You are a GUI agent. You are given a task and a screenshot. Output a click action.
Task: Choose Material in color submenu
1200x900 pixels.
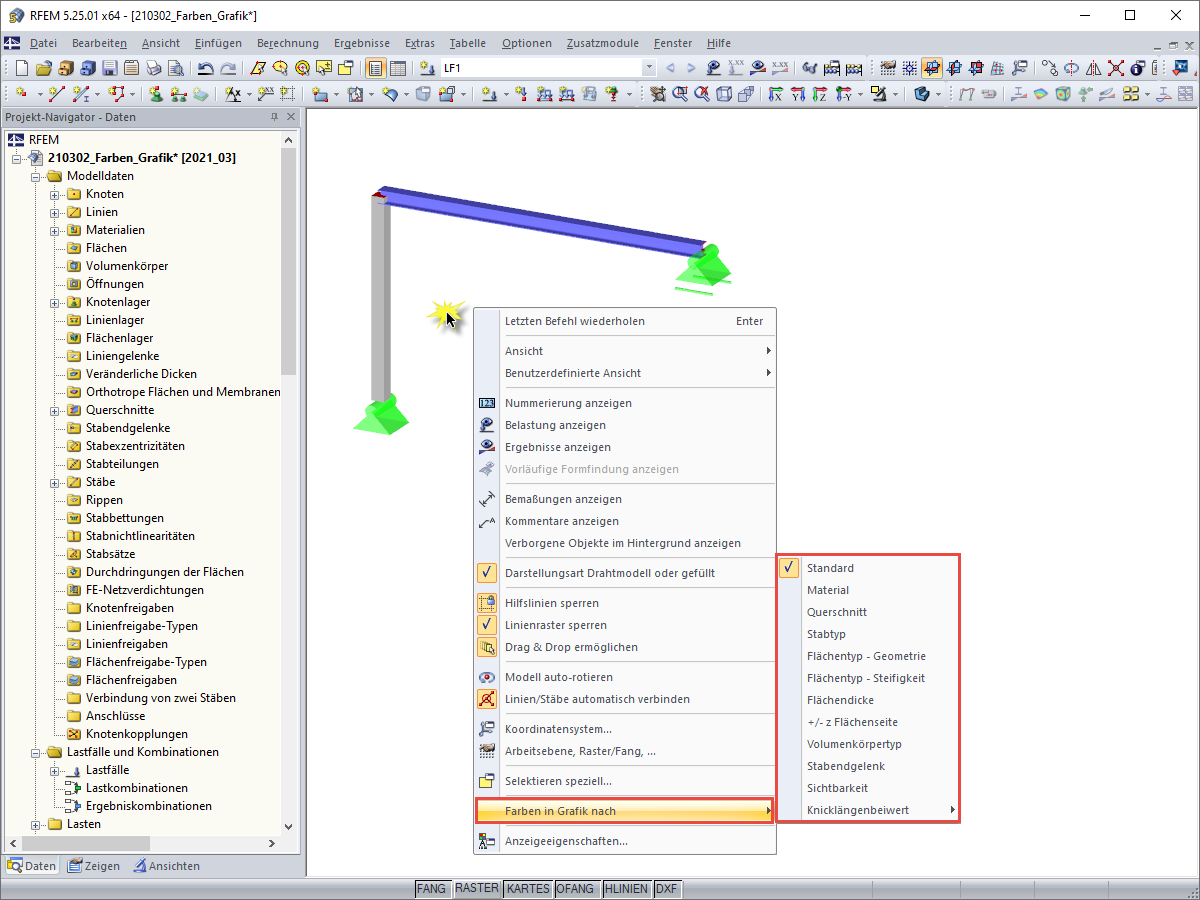point(868,590)
